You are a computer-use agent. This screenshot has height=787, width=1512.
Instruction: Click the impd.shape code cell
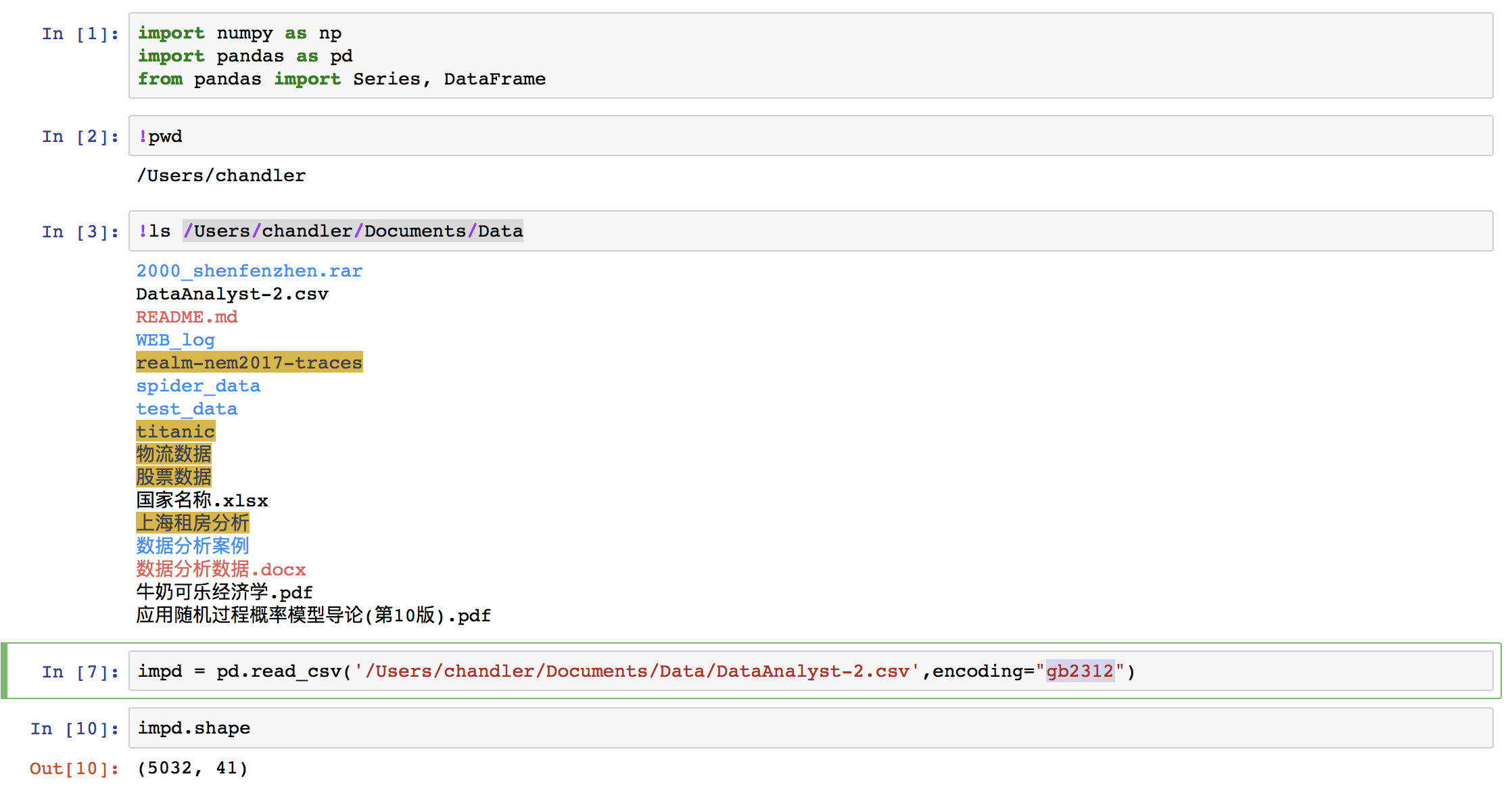click(810, 728)
